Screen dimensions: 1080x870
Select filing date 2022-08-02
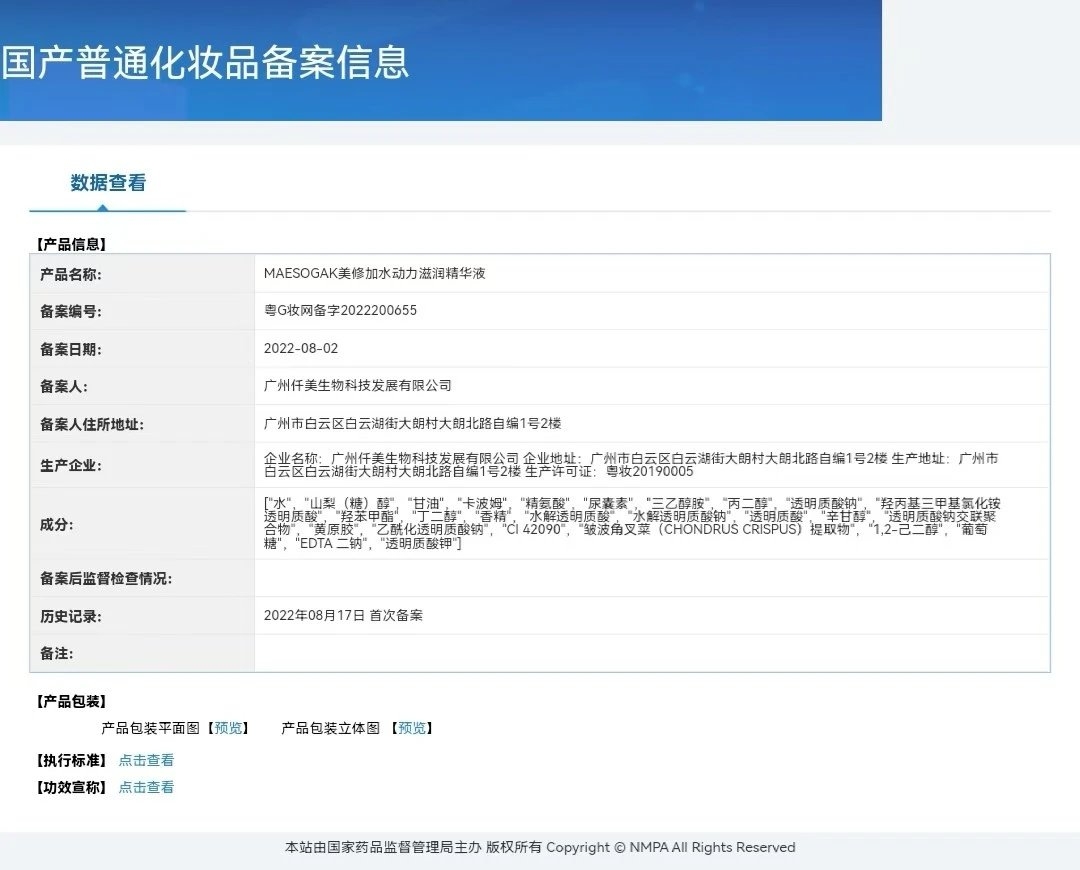tap(301, 349)
